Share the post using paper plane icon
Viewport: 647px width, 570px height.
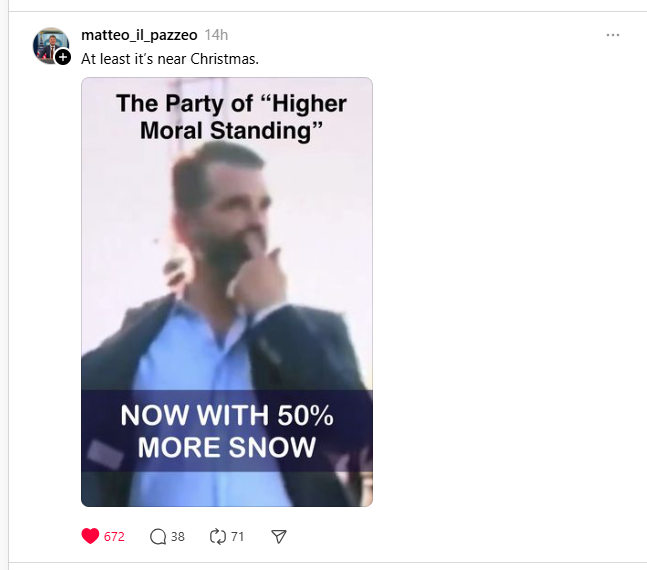click(279, 536)
